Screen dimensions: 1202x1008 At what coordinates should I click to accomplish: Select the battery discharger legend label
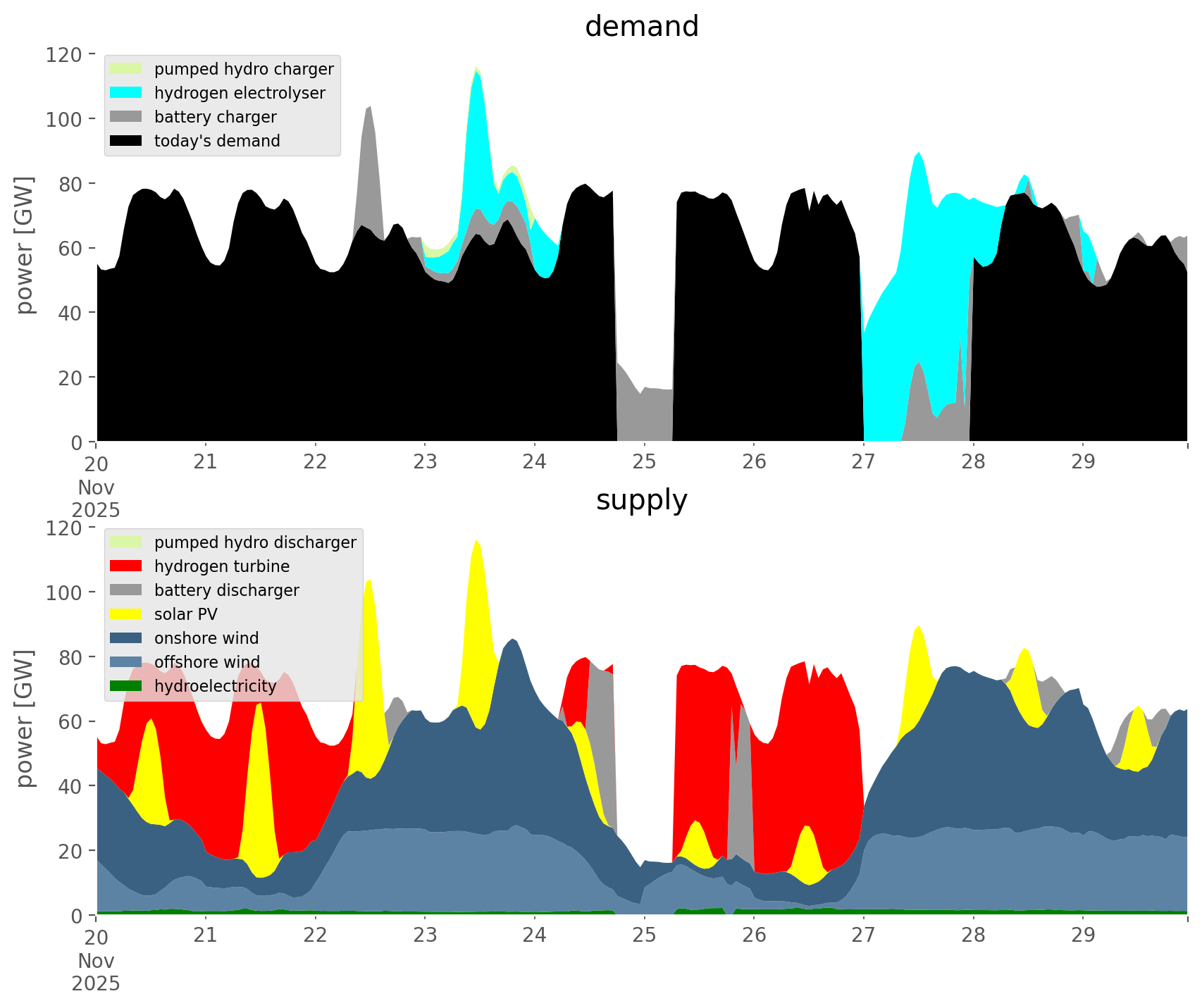click(226, 590)
